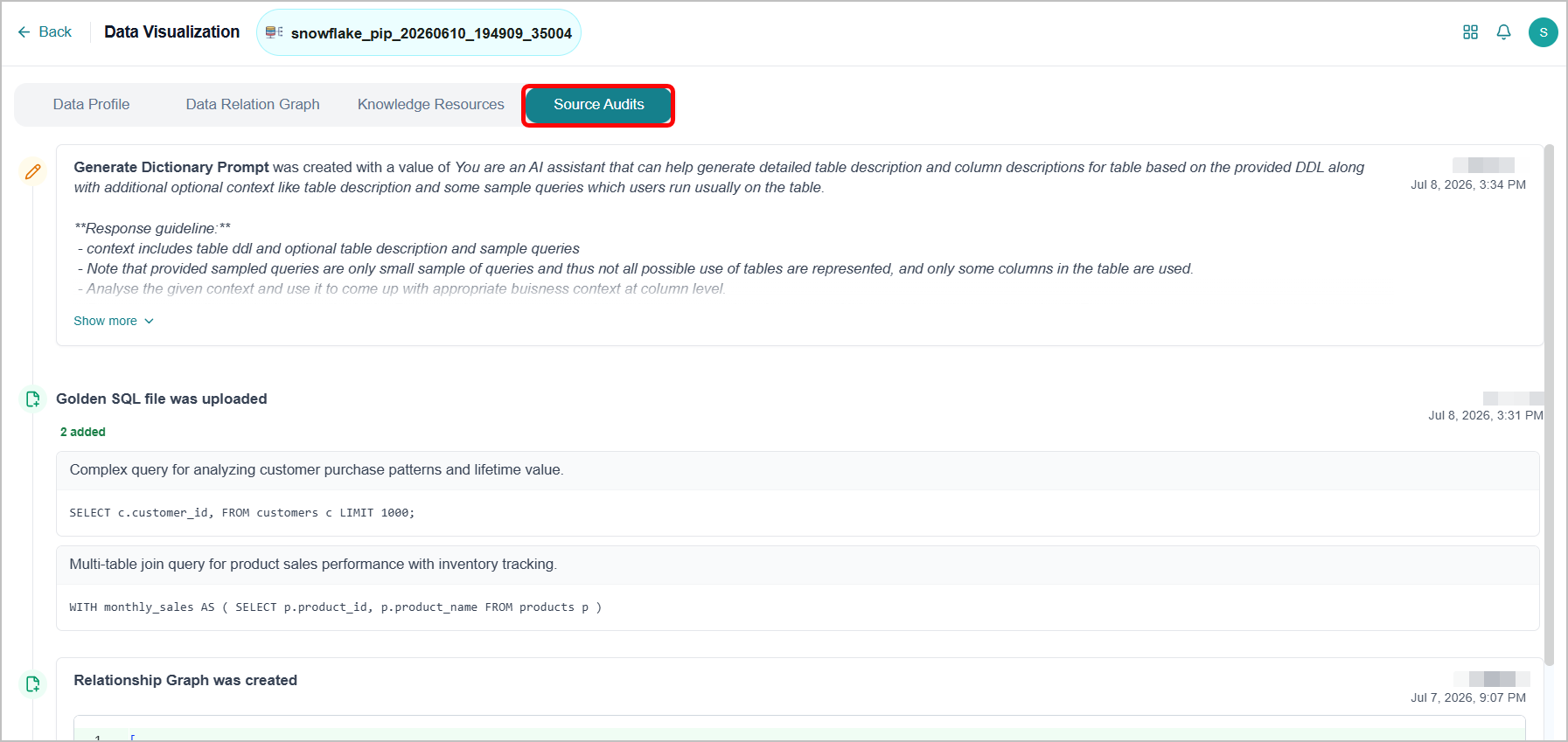This screenshot has width=1568, height=742.
Task: Click the multi-table join query description
Action: coord(313,565)
